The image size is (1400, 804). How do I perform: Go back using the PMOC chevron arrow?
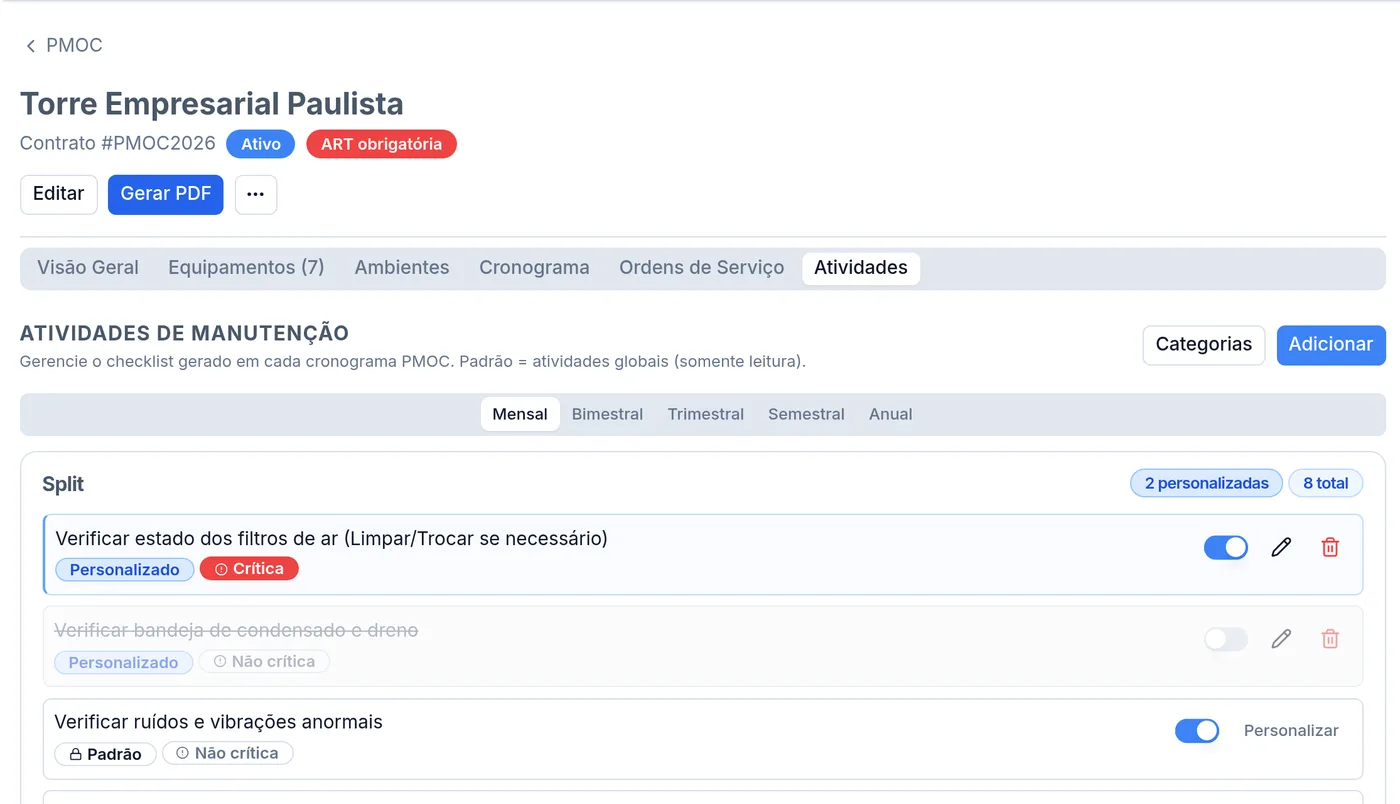[x=31, y=46]
